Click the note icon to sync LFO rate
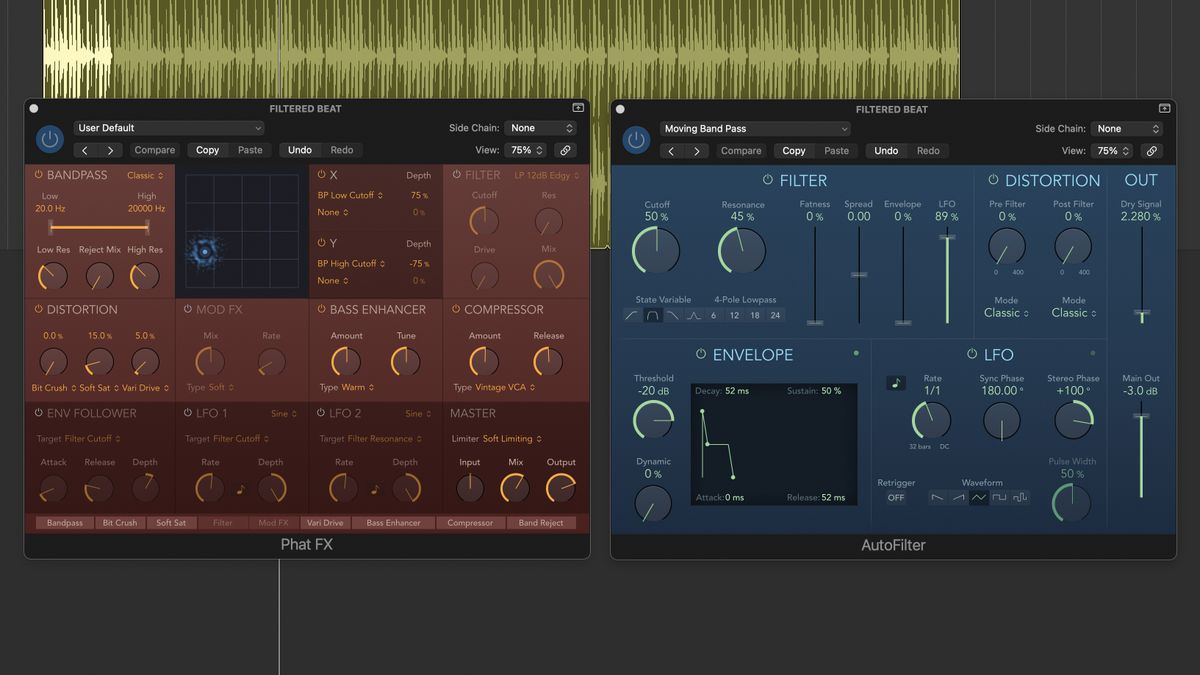This screenshot has height=675, width=1200. tap(896, 382)
